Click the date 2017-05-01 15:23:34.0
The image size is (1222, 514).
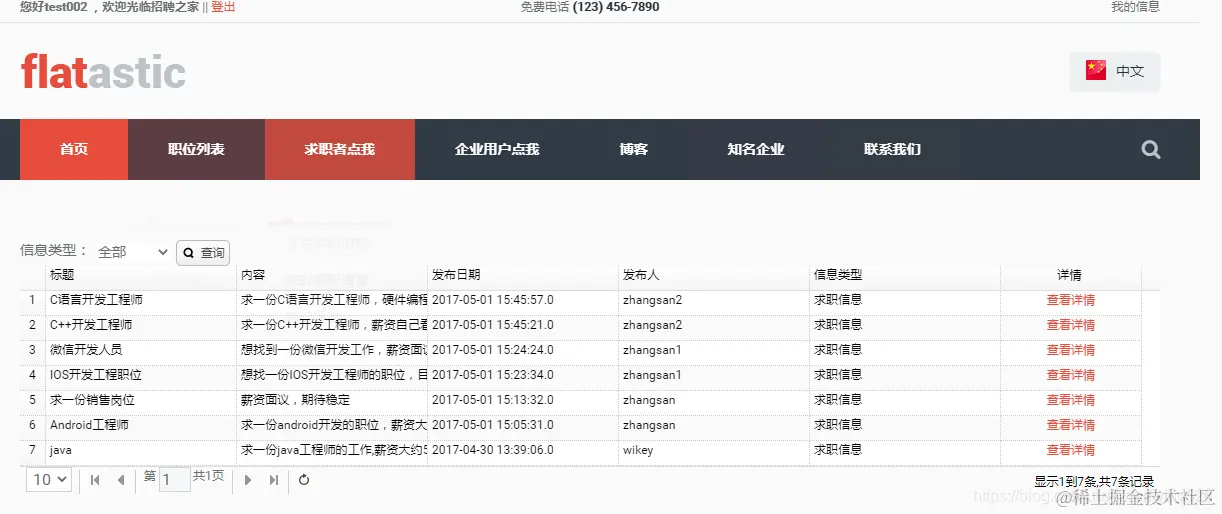(x=493, y=375)
